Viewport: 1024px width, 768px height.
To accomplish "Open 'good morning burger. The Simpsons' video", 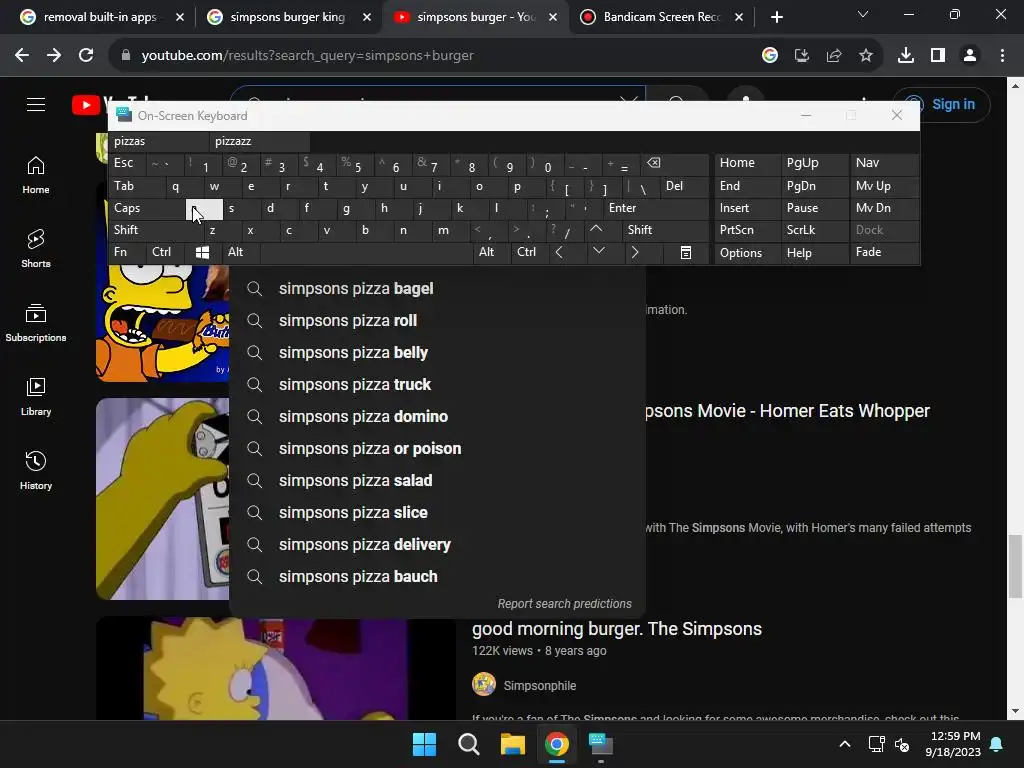I will click(x=616, y=629).
